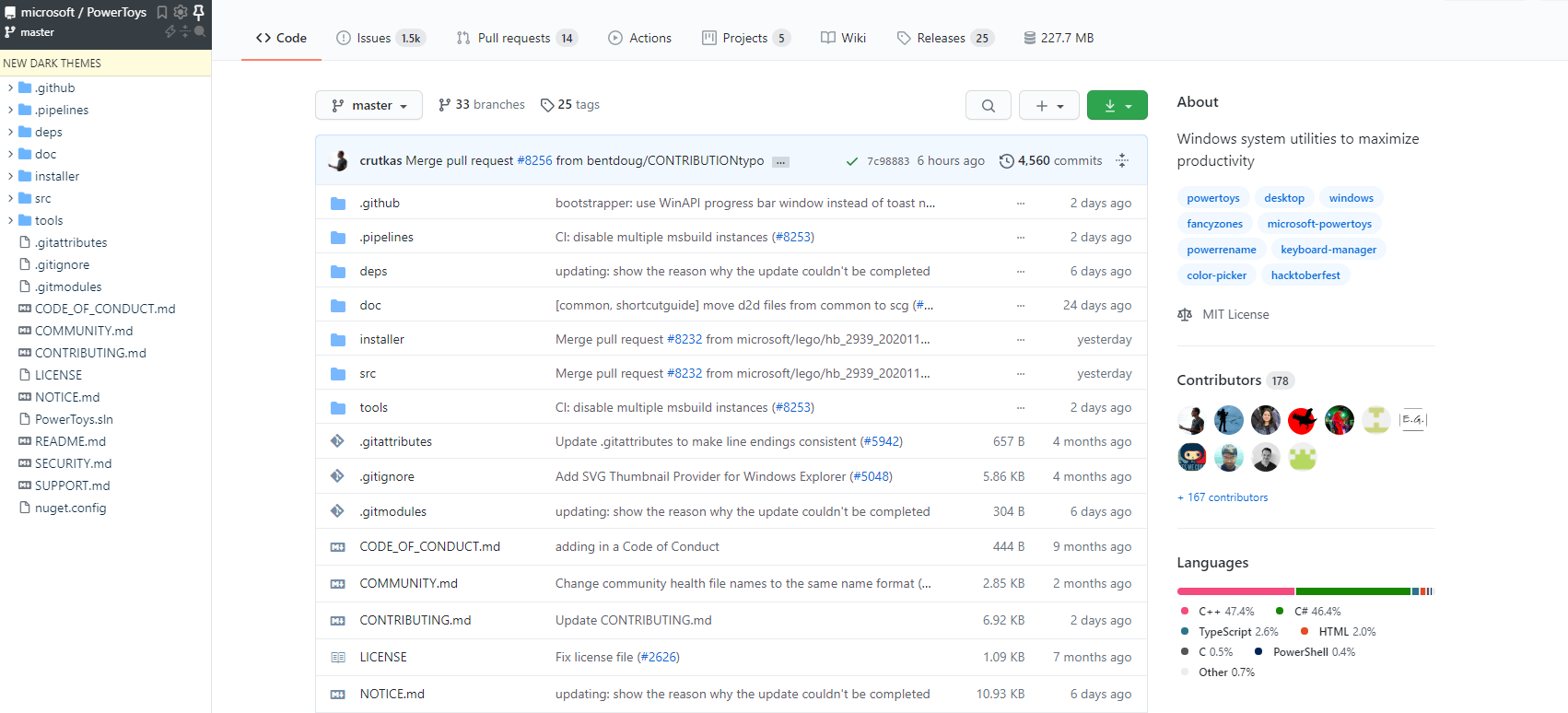Click the keyboard-manager topic tag
1568x713 pixels.
[1328, 250]
